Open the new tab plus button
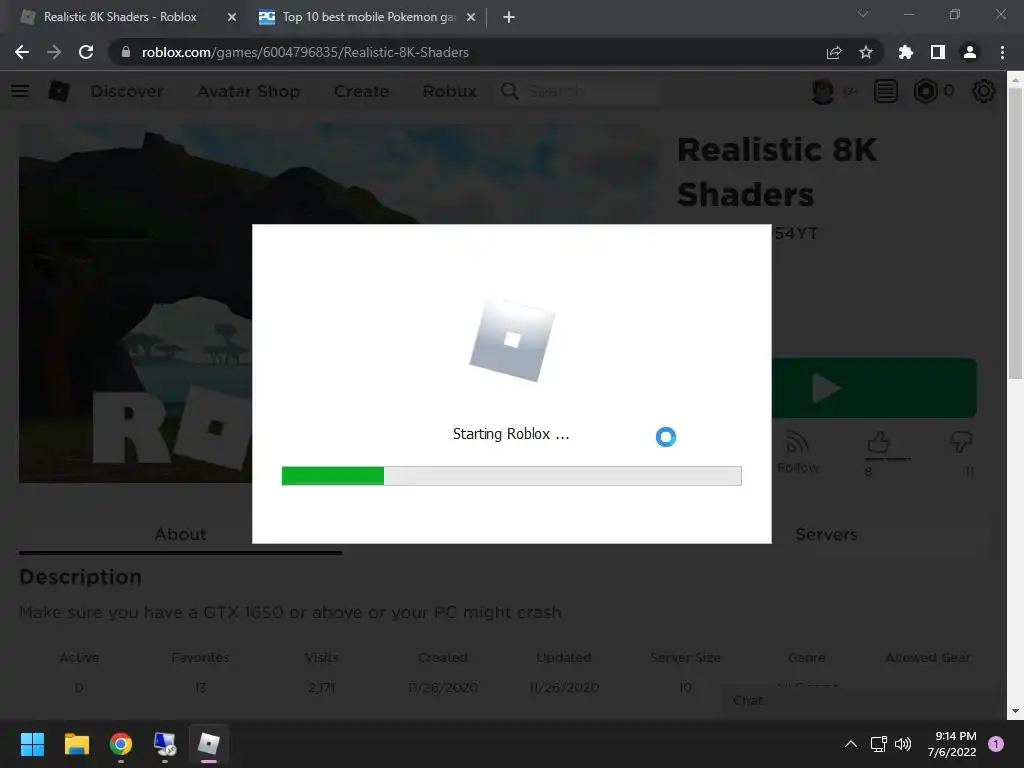The height and width of the screenshot is (768, 1024). pyautogui.click(x=509, y=18)
